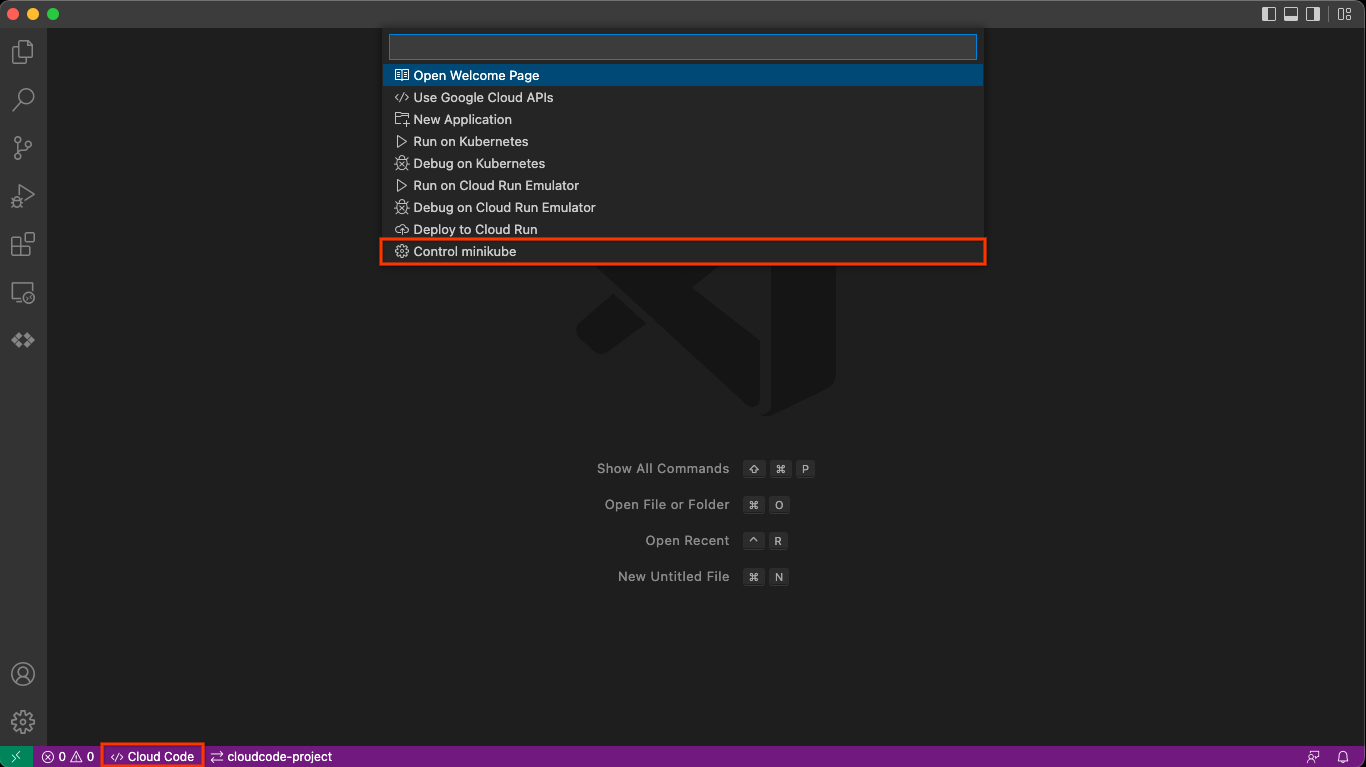Click Cloud Code in status bar
Image resolution: width=1366 pixels, height=767 pixels.
[x=153, y=757]
